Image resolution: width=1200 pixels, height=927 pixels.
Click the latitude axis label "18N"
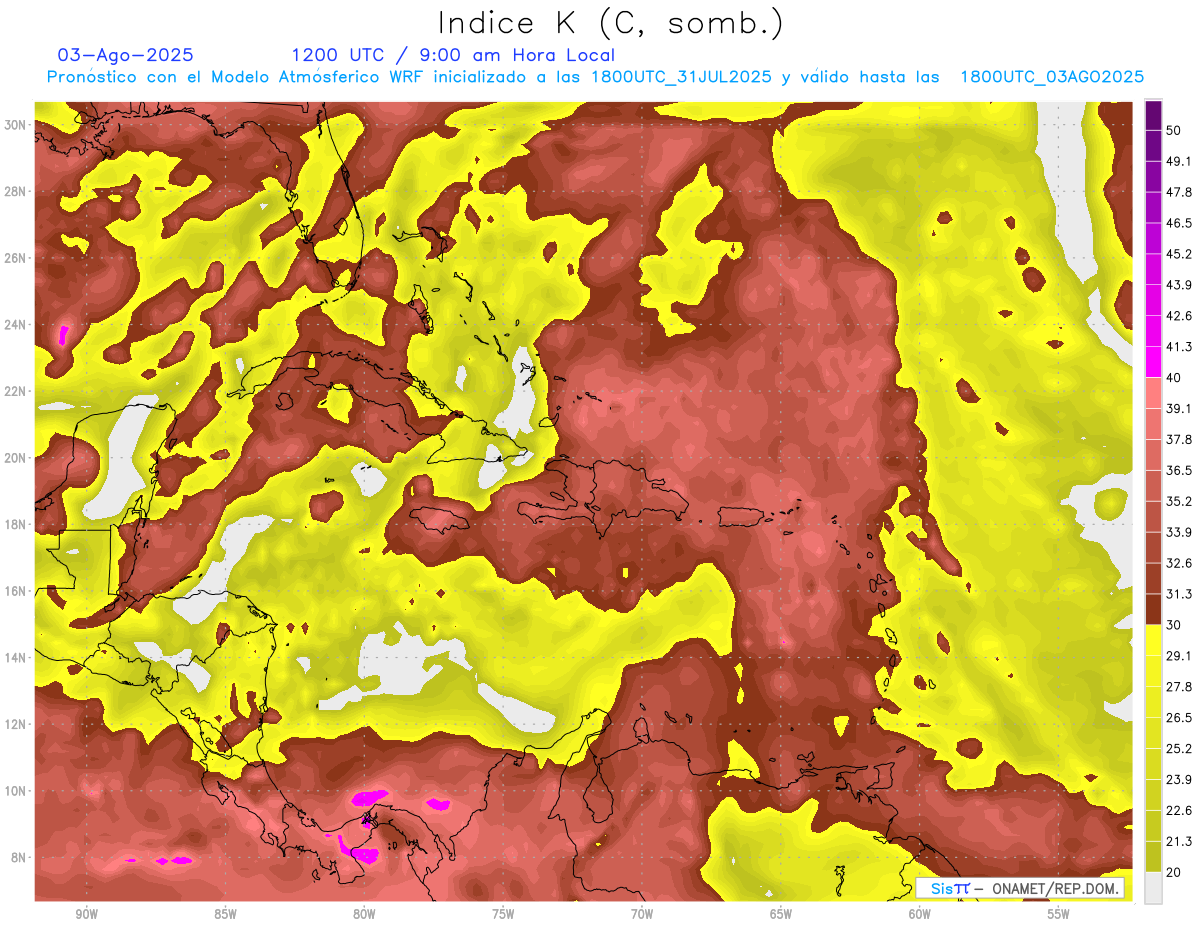pos(15,524)
